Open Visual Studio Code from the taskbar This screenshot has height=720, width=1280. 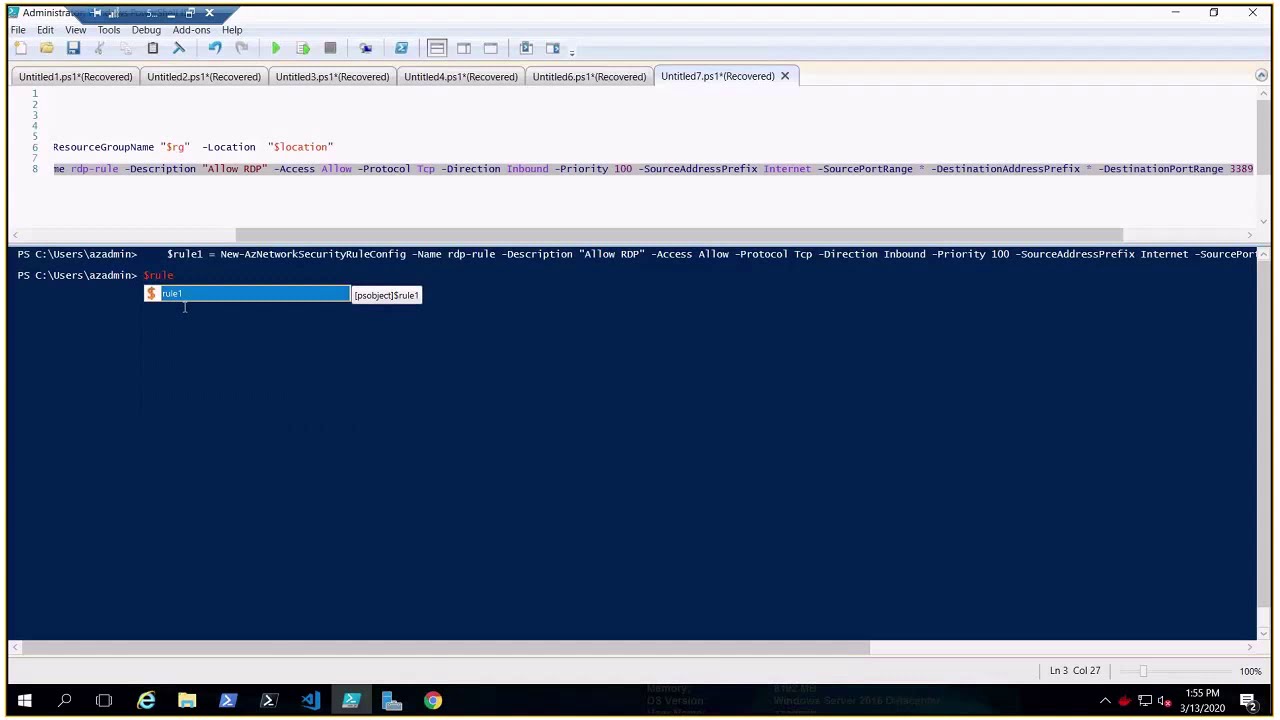[310, 700]
